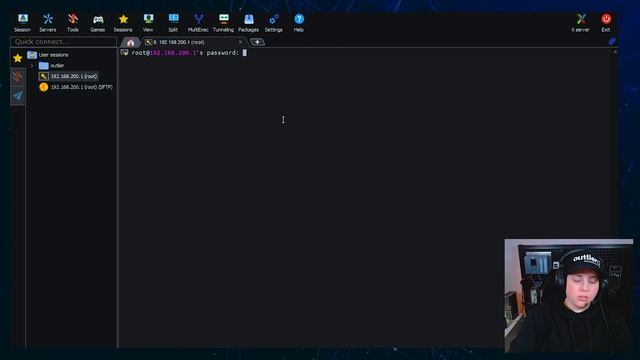Expand the outlier folder chevron

point(32,65)
